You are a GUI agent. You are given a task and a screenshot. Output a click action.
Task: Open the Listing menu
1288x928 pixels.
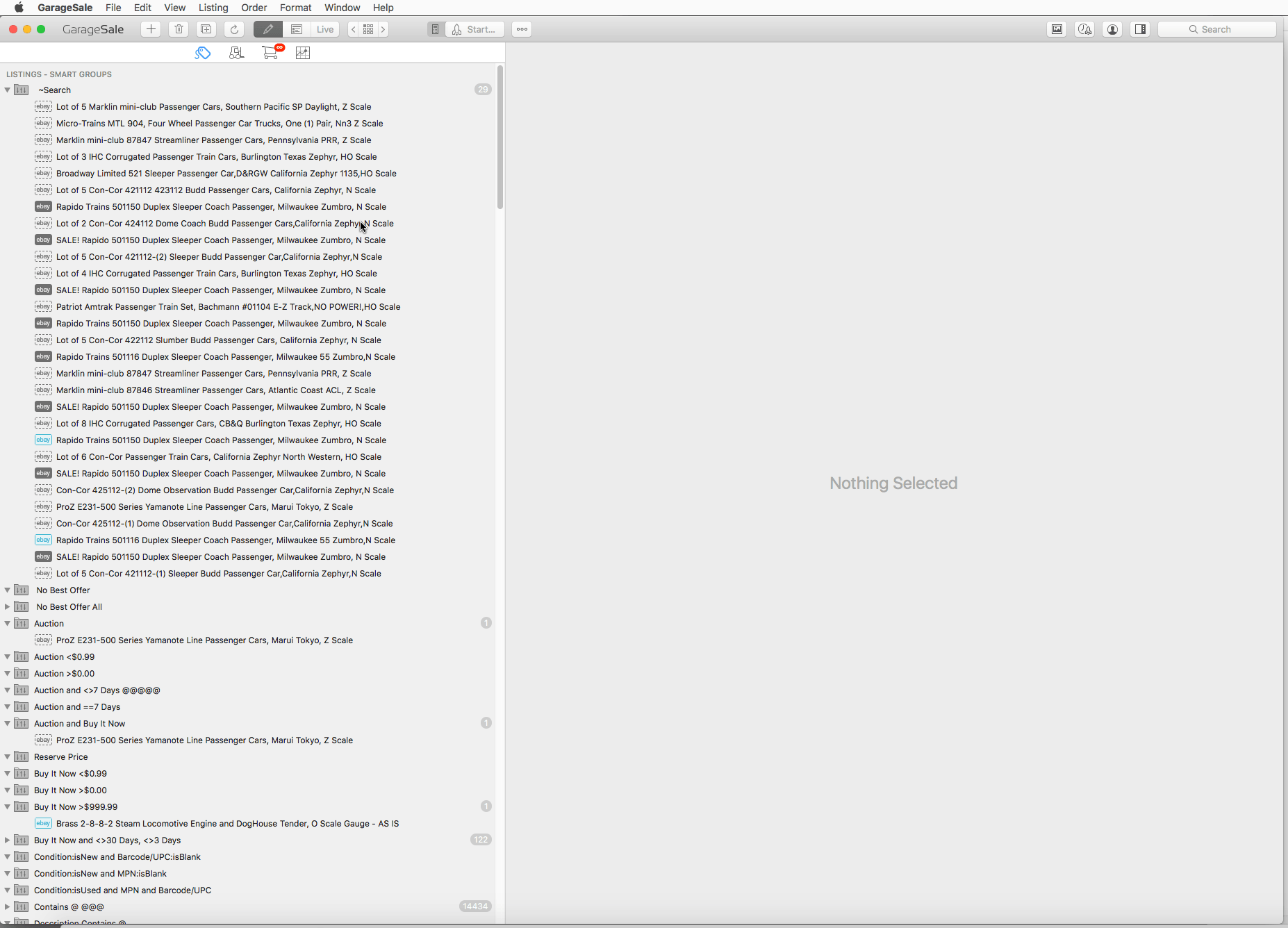[213, 8]
